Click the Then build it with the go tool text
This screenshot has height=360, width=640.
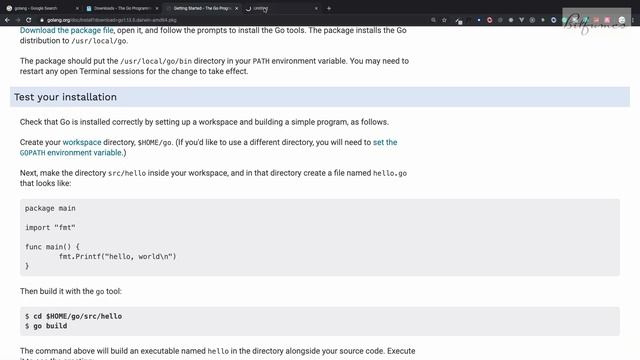[71, 291]
